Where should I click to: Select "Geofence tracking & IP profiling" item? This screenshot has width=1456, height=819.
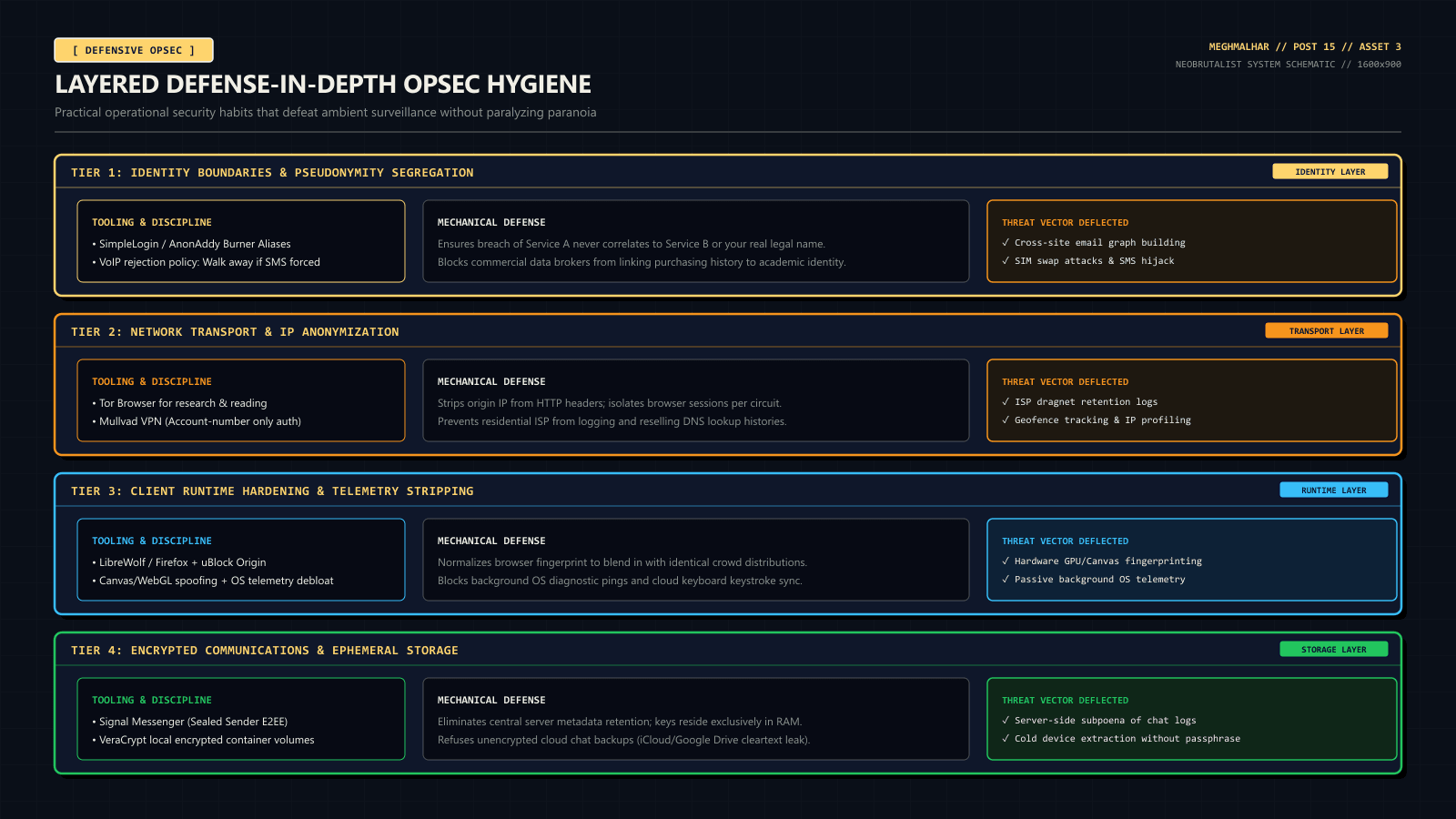1097,420
